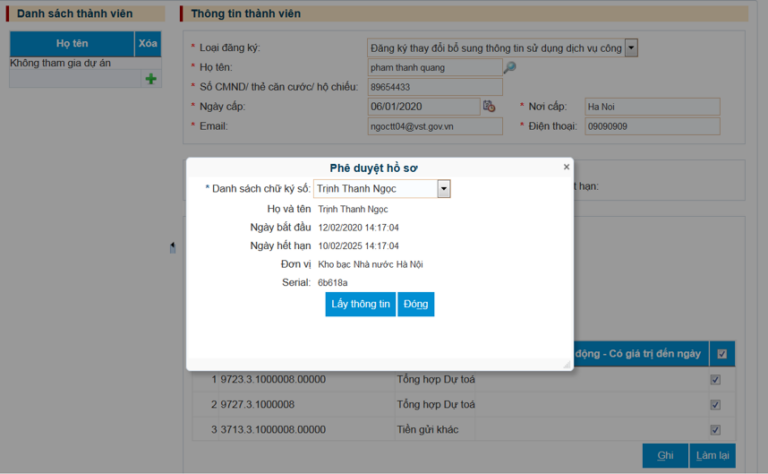Screen dimensions: 768x474
Task: Close the Phê duyệt hồ sơ dialog
Action: [566, 167]
